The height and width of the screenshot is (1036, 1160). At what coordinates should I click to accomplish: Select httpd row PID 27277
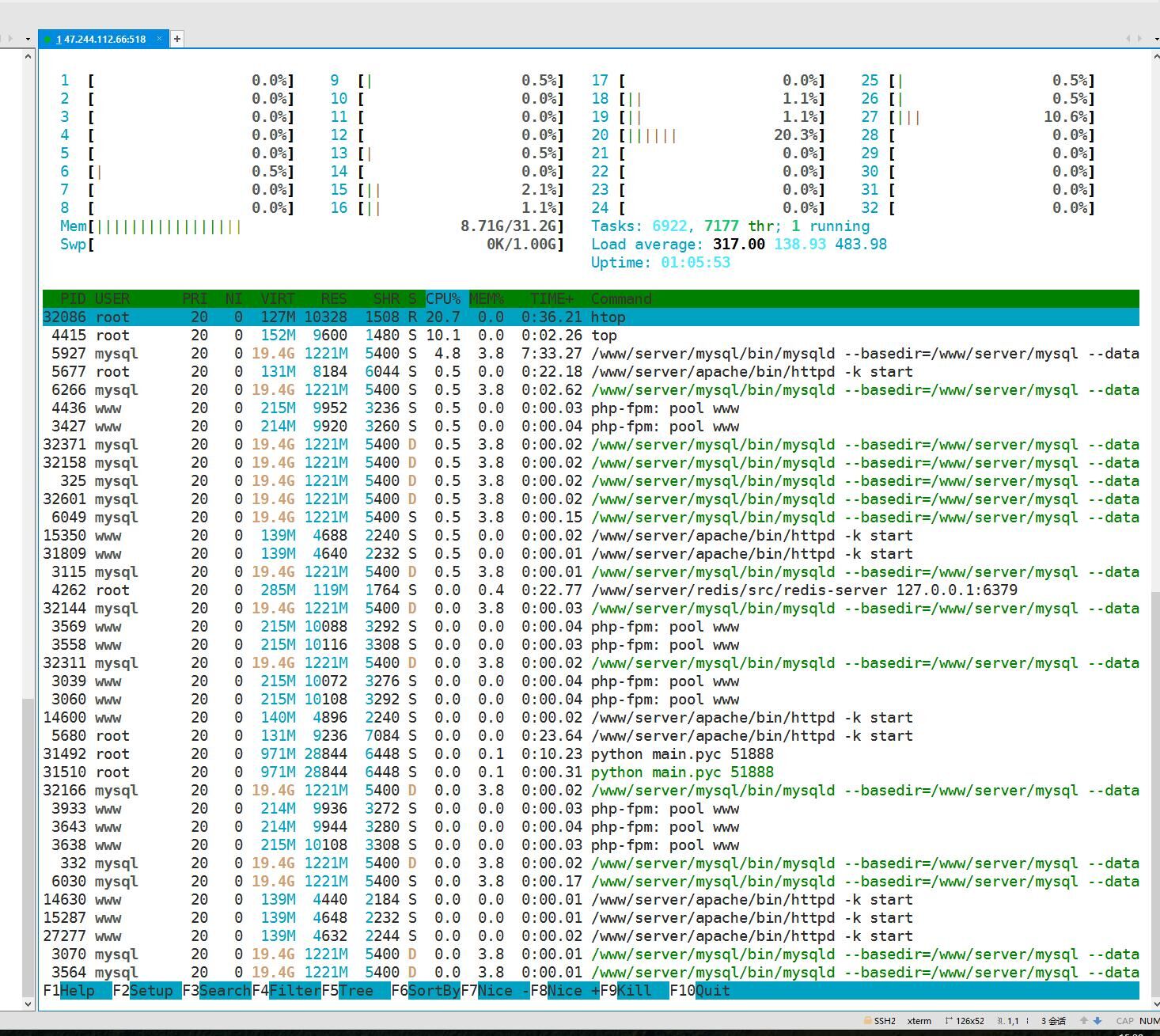(591, 936)
